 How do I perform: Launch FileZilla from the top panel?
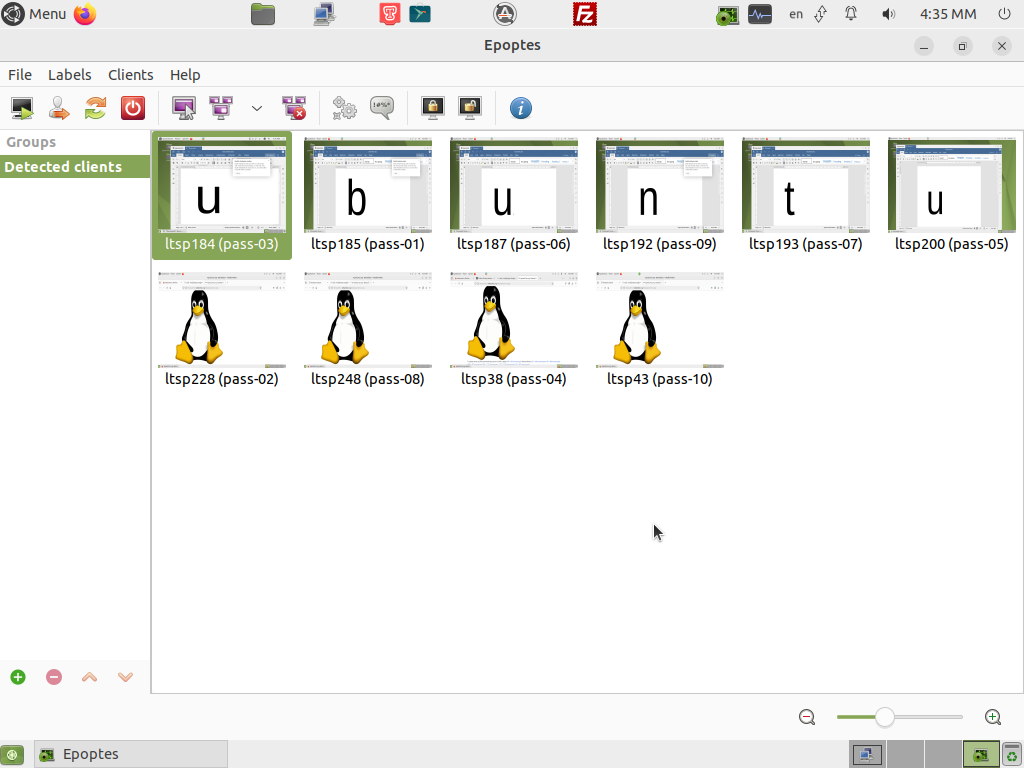pyautogui.click(x=585, y=14)
